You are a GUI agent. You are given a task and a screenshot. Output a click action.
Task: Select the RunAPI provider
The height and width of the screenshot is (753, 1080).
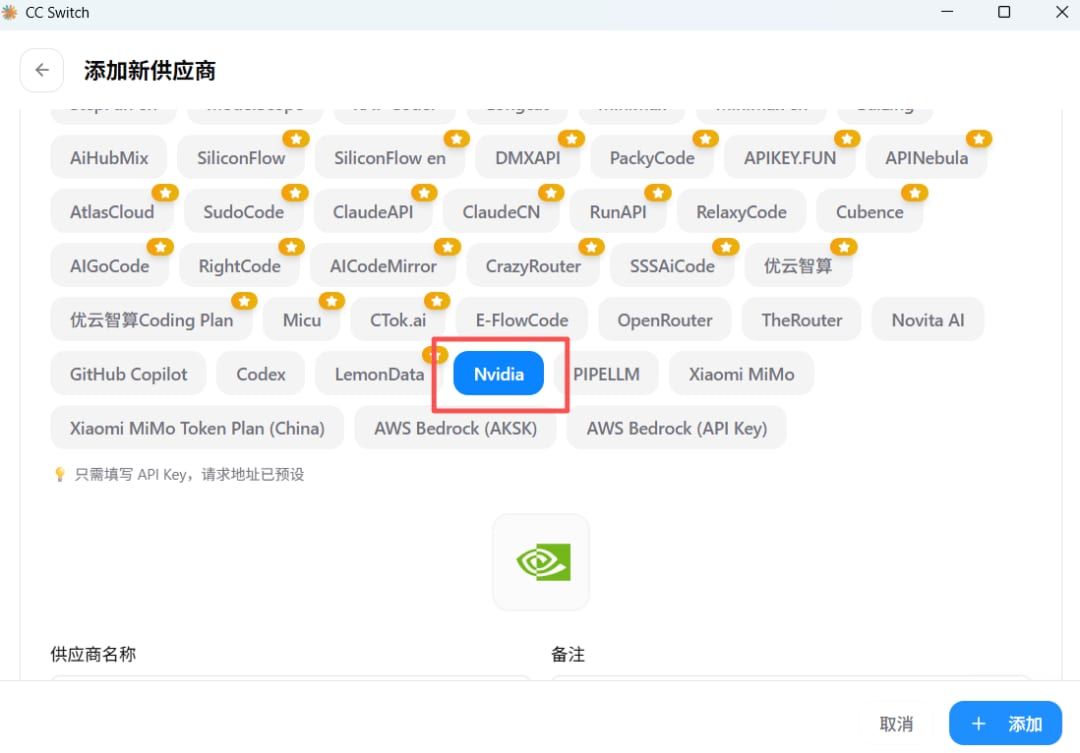pos(618,212)
